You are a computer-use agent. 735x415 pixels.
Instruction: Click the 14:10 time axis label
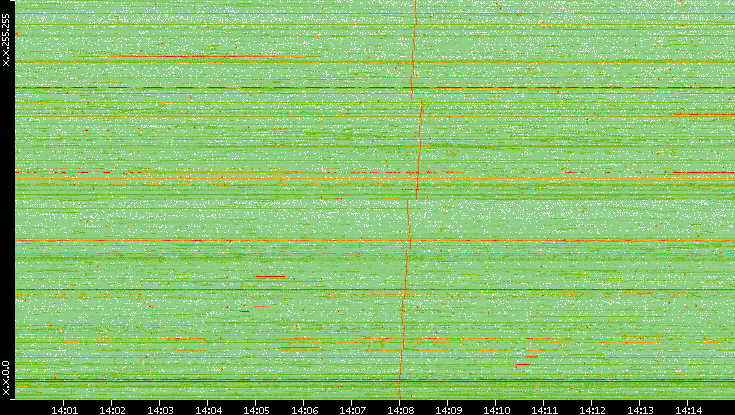coord(496,410)
